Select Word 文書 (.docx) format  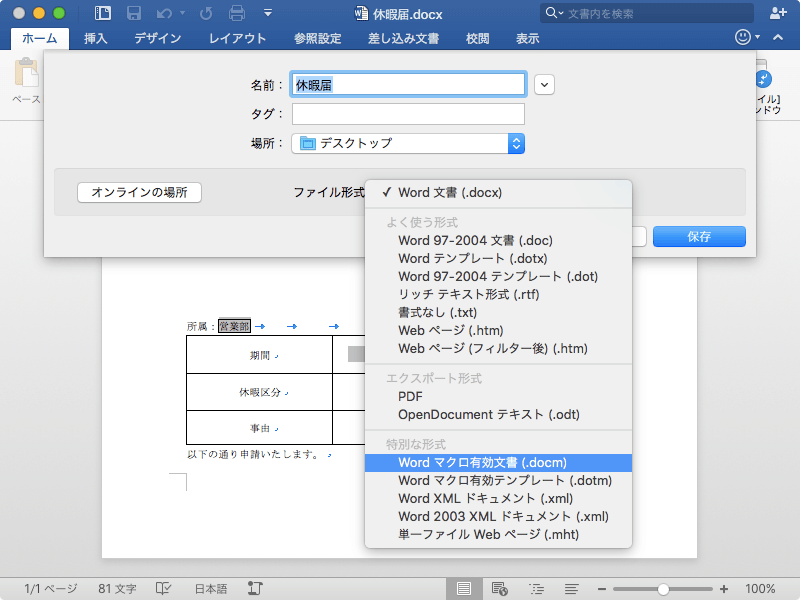[x=498, y=192]
